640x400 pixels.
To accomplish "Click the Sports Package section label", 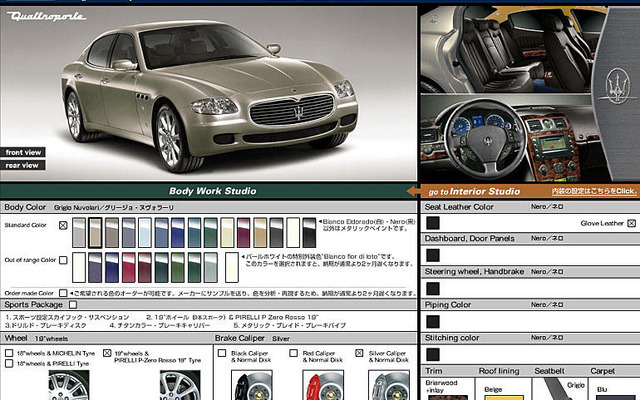I will [x=33, y=304].
